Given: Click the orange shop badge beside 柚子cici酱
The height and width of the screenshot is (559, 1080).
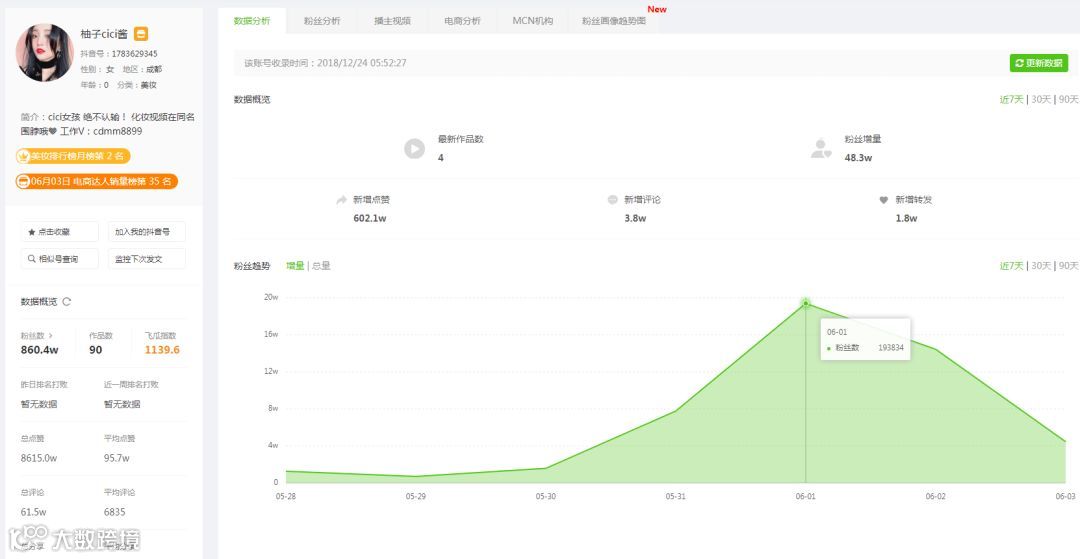Looking at the screenshot, I should click(141, 34).
